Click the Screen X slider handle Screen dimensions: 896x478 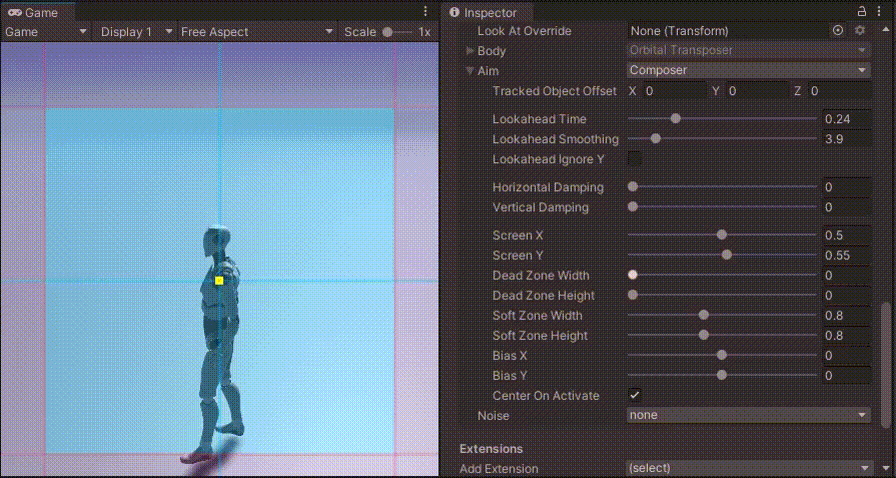[x=722, y=235]
